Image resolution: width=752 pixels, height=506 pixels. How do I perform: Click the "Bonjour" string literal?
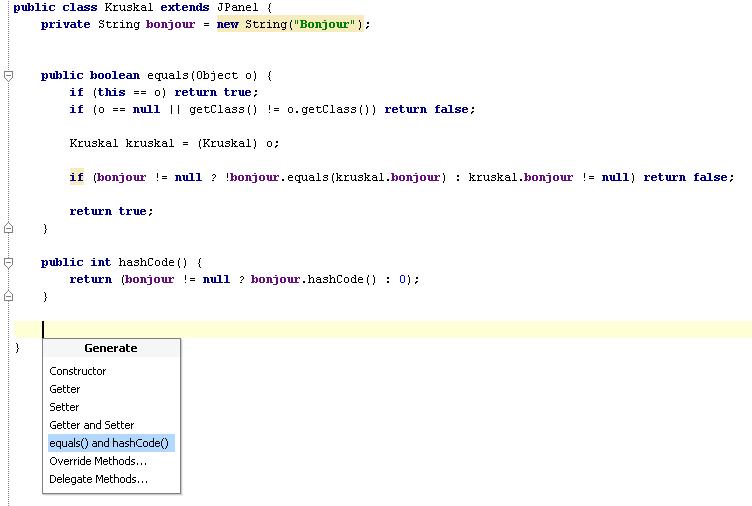[x=323, y=24]
